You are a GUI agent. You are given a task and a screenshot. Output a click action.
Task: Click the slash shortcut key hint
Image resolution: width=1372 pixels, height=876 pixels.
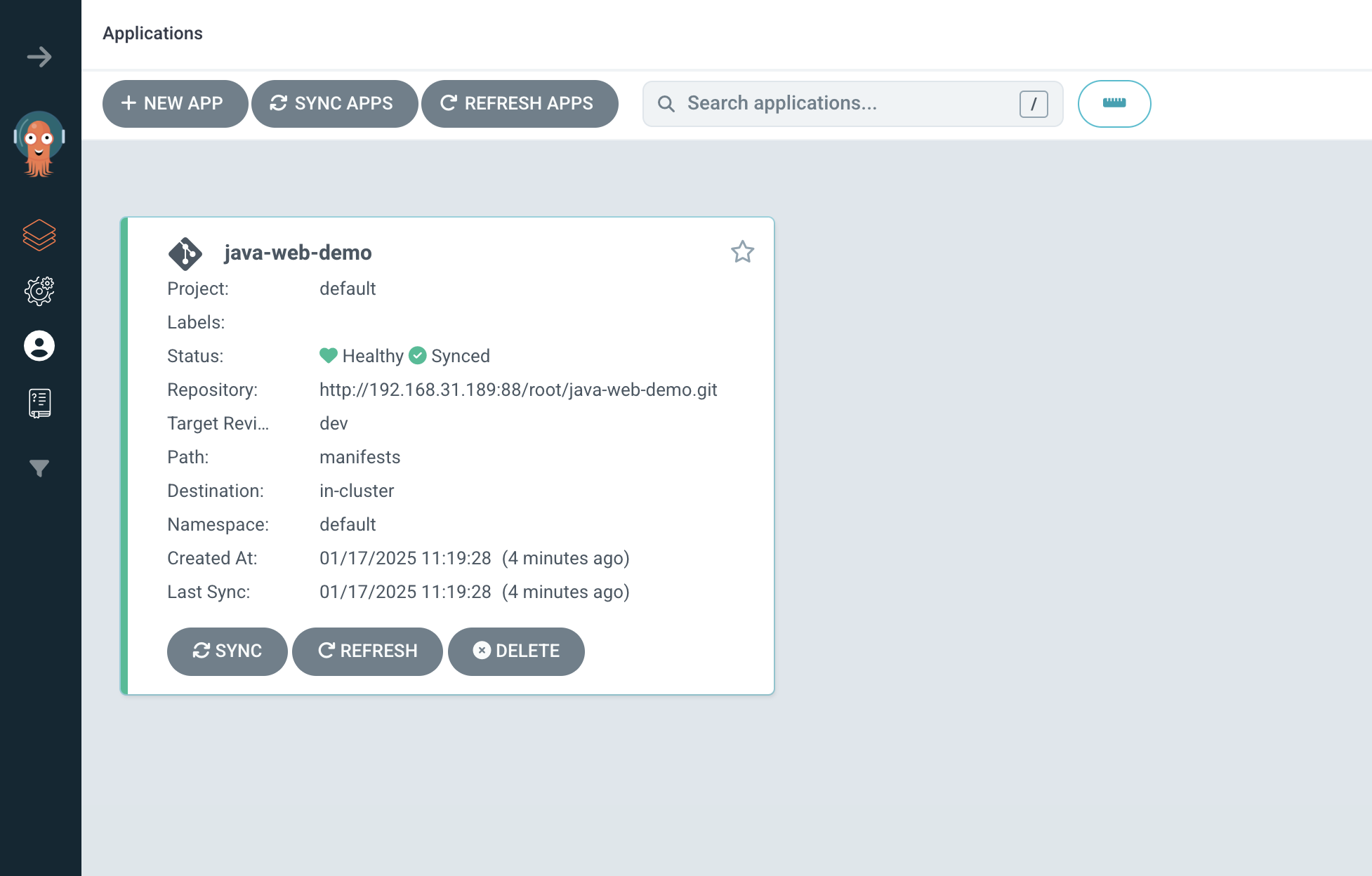pyautogui.click(x=1034, y=104)
